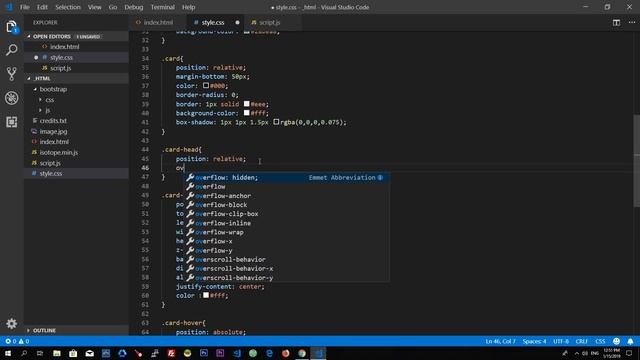Viewport: 640px width, 360px height.
Task: Open the Windows Action Center
Action: 630,353
